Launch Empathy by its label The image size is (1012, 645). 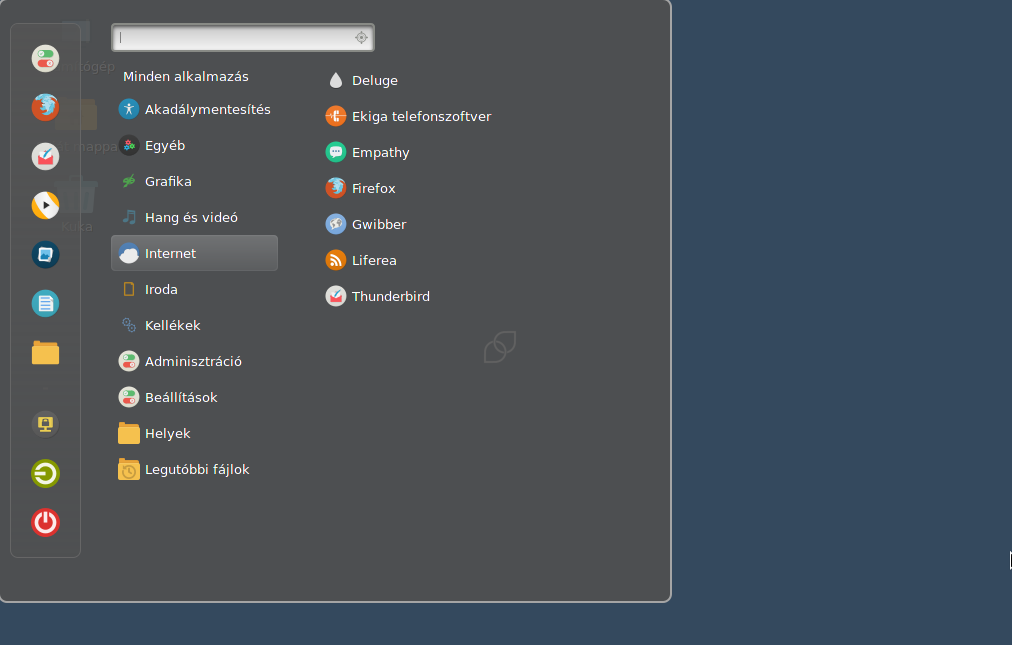[381, 153]
